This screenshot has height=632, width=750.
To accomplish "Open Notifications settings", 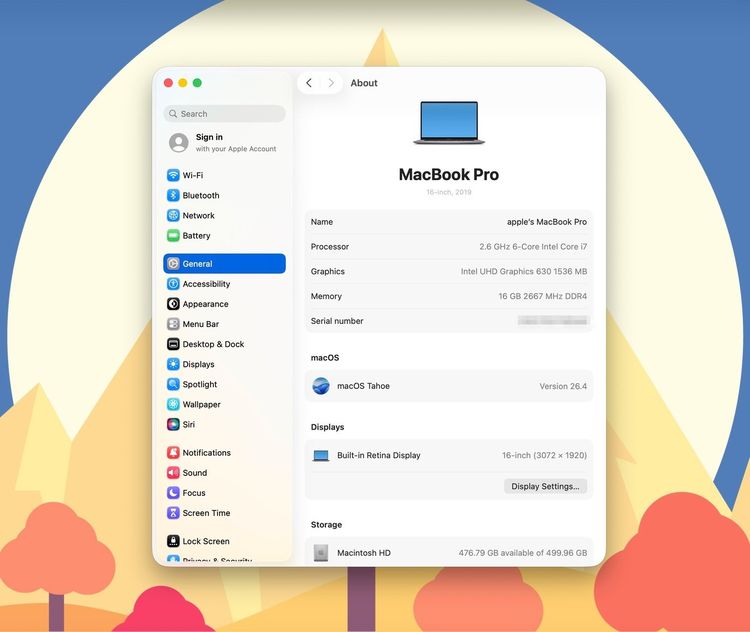I will point(224,453).
